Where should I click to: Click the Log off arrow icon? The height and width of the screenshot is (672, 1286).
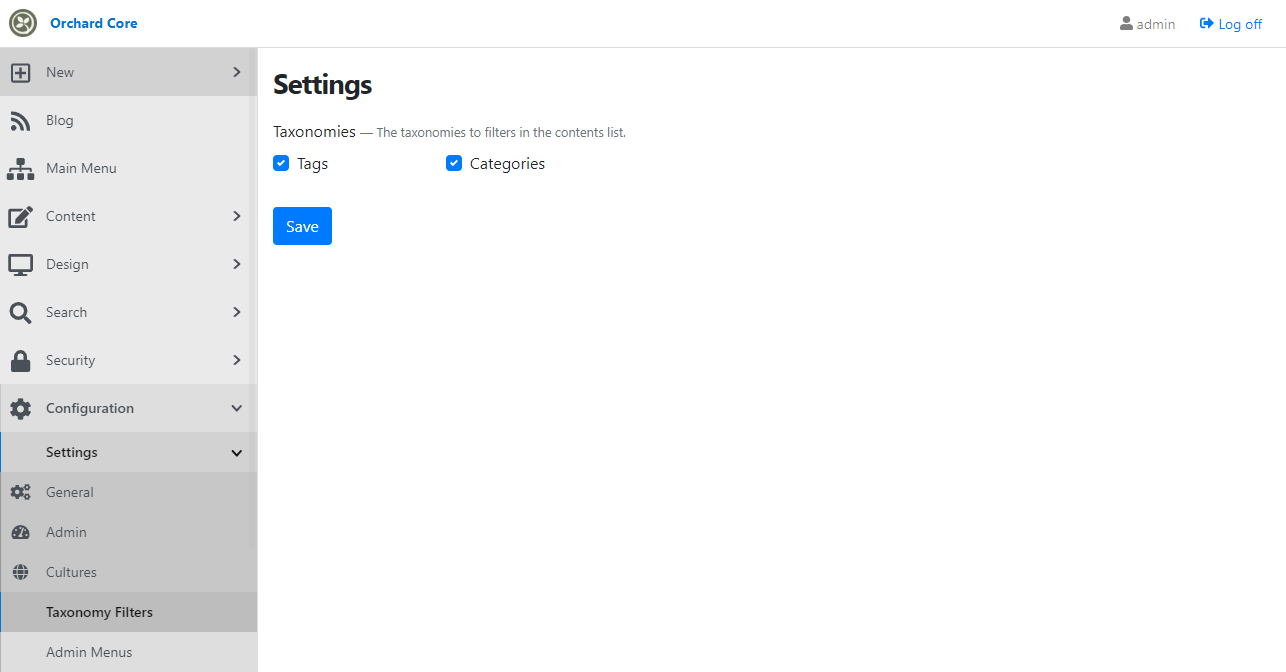(1207, 23)
